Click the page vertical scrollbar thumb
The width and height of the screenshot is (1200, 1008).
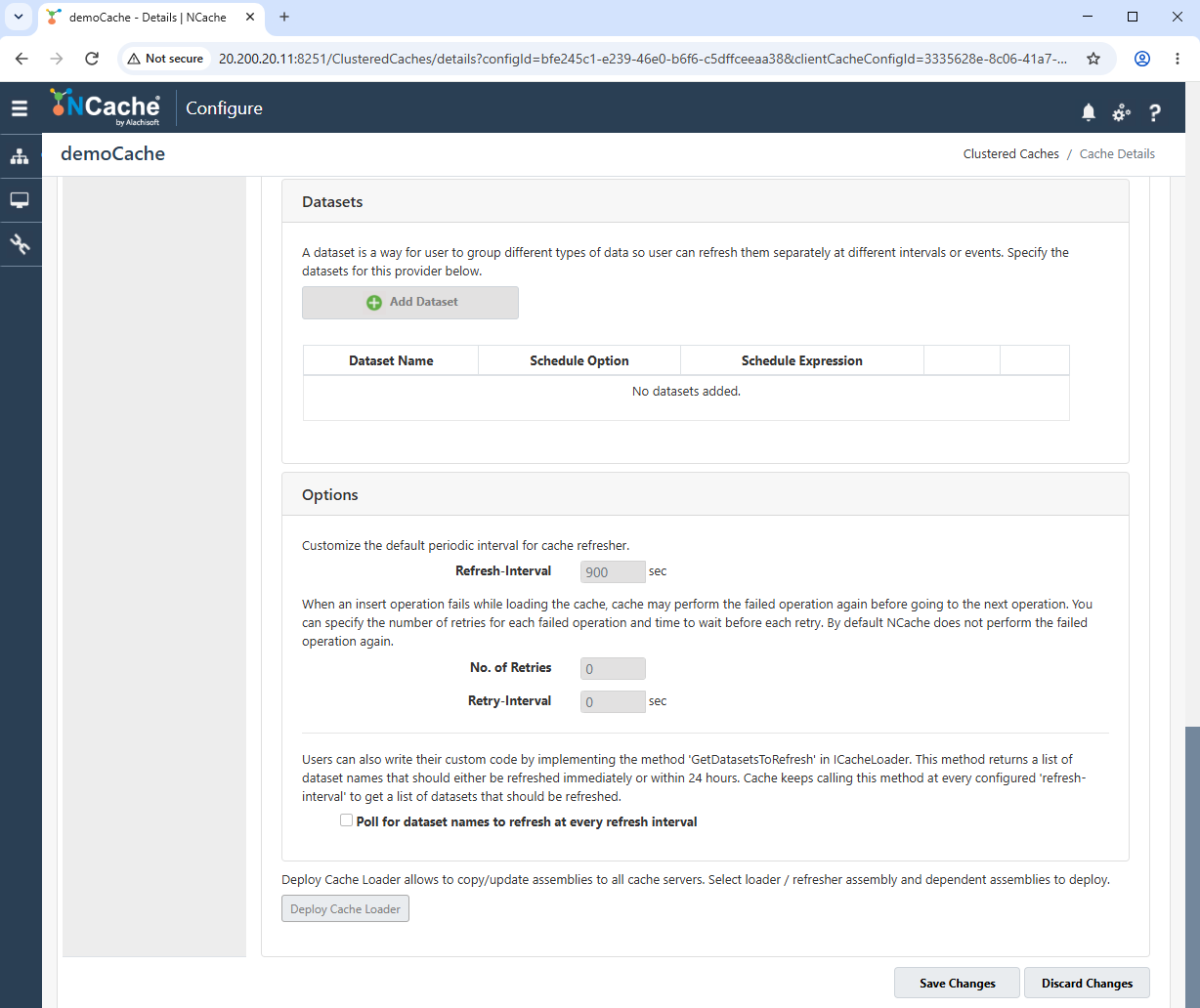pyautogui.click(x=1192, y=867)
